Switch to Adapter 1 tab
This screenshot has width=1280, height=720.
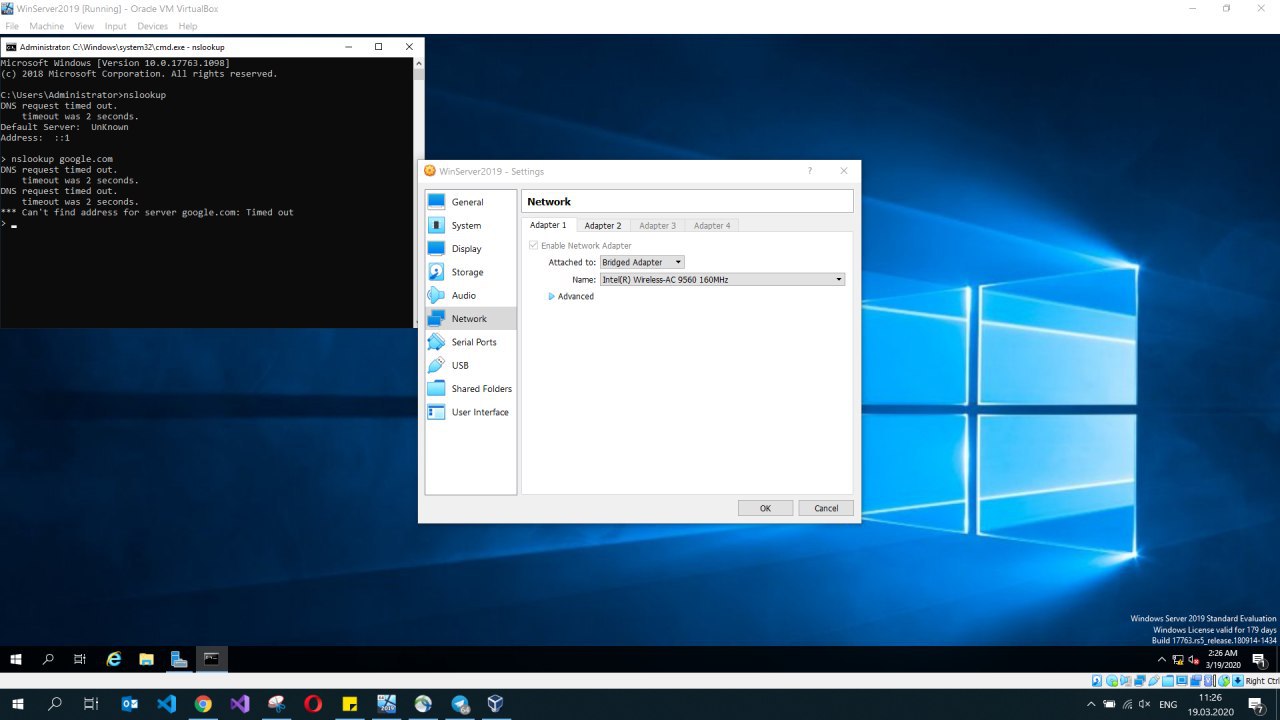click(x=548, y=225)
